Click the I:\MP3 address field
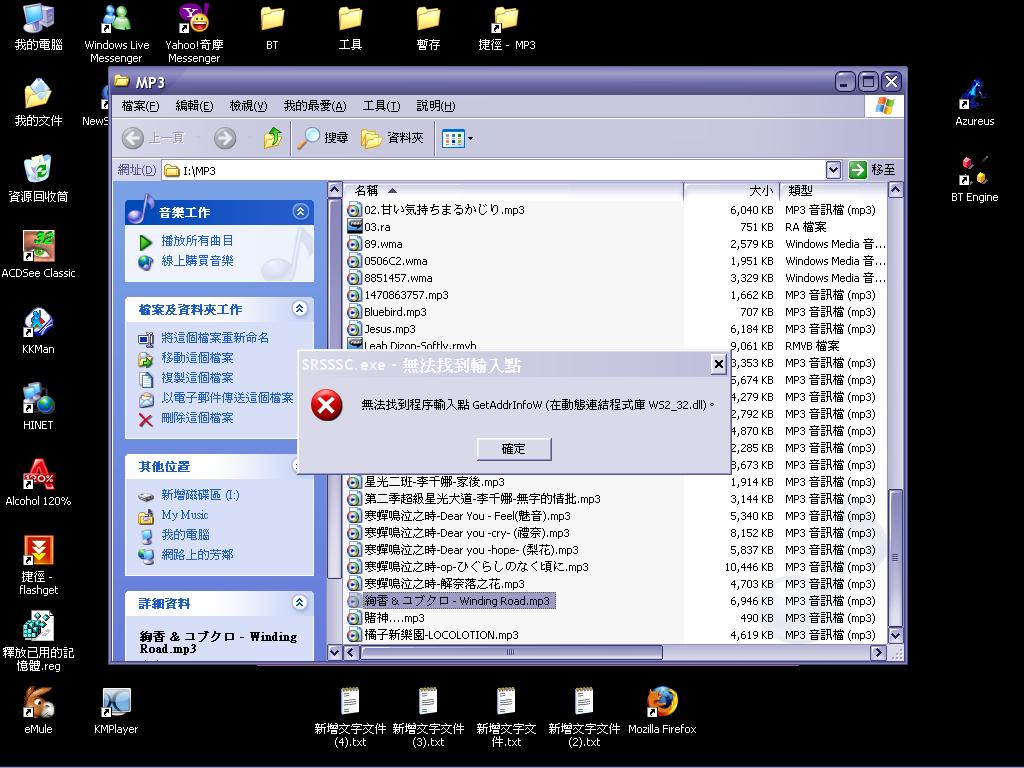 point(493,170)
